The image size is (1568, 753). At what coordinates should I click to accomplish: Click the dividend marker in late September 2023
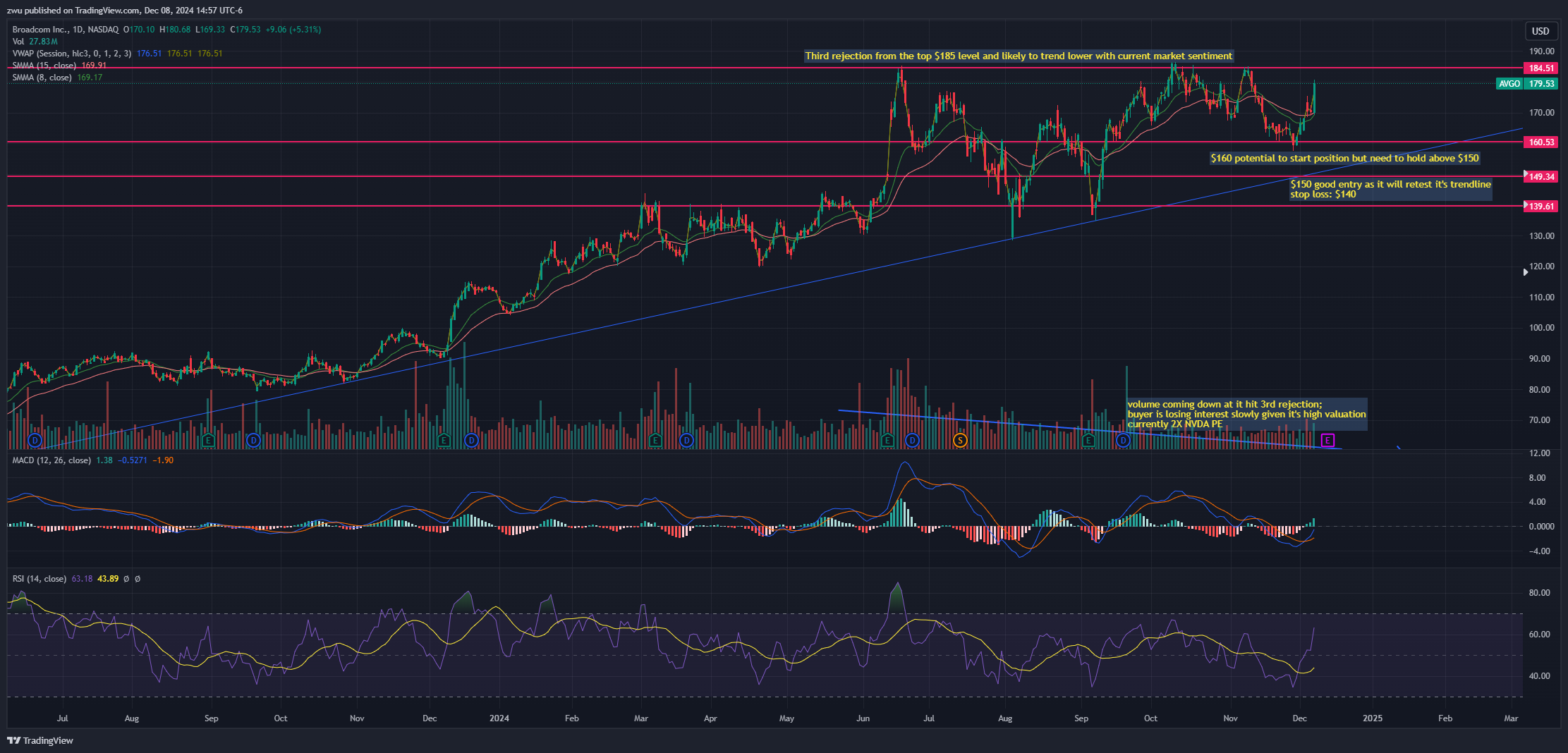coord(254,441)
